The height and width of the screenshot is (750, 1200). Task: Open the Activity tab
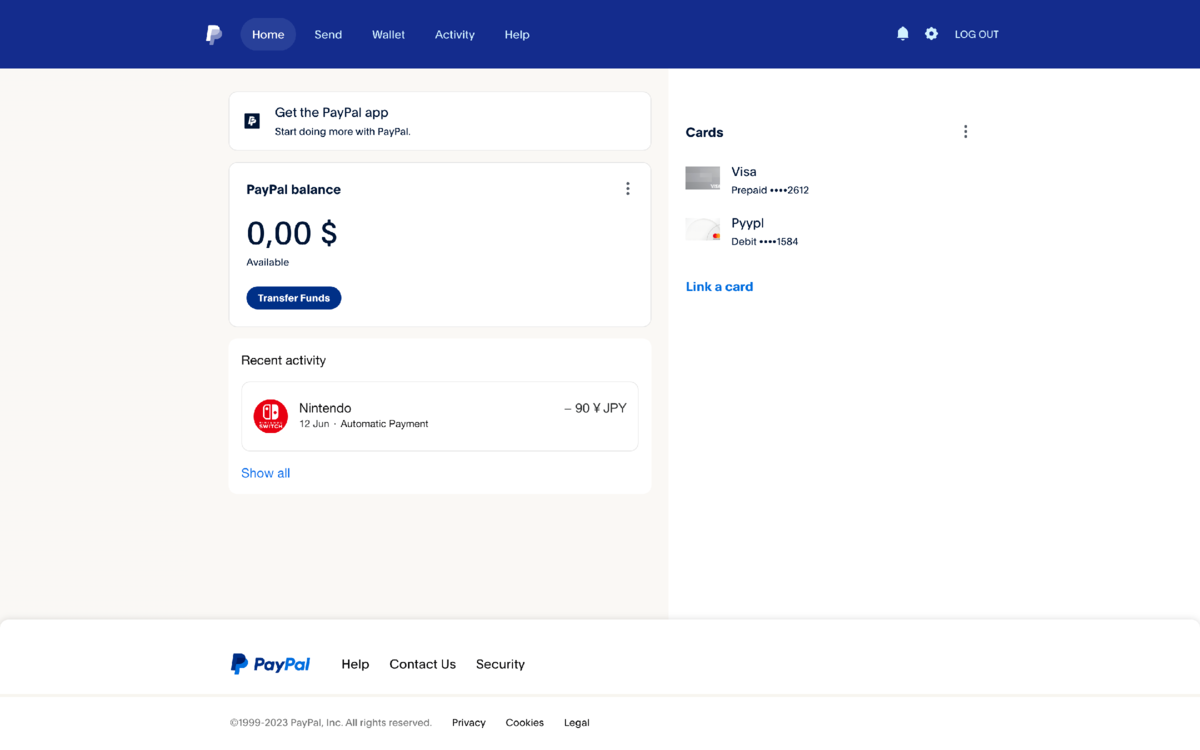pyautogui.click(x=455, y=34)
